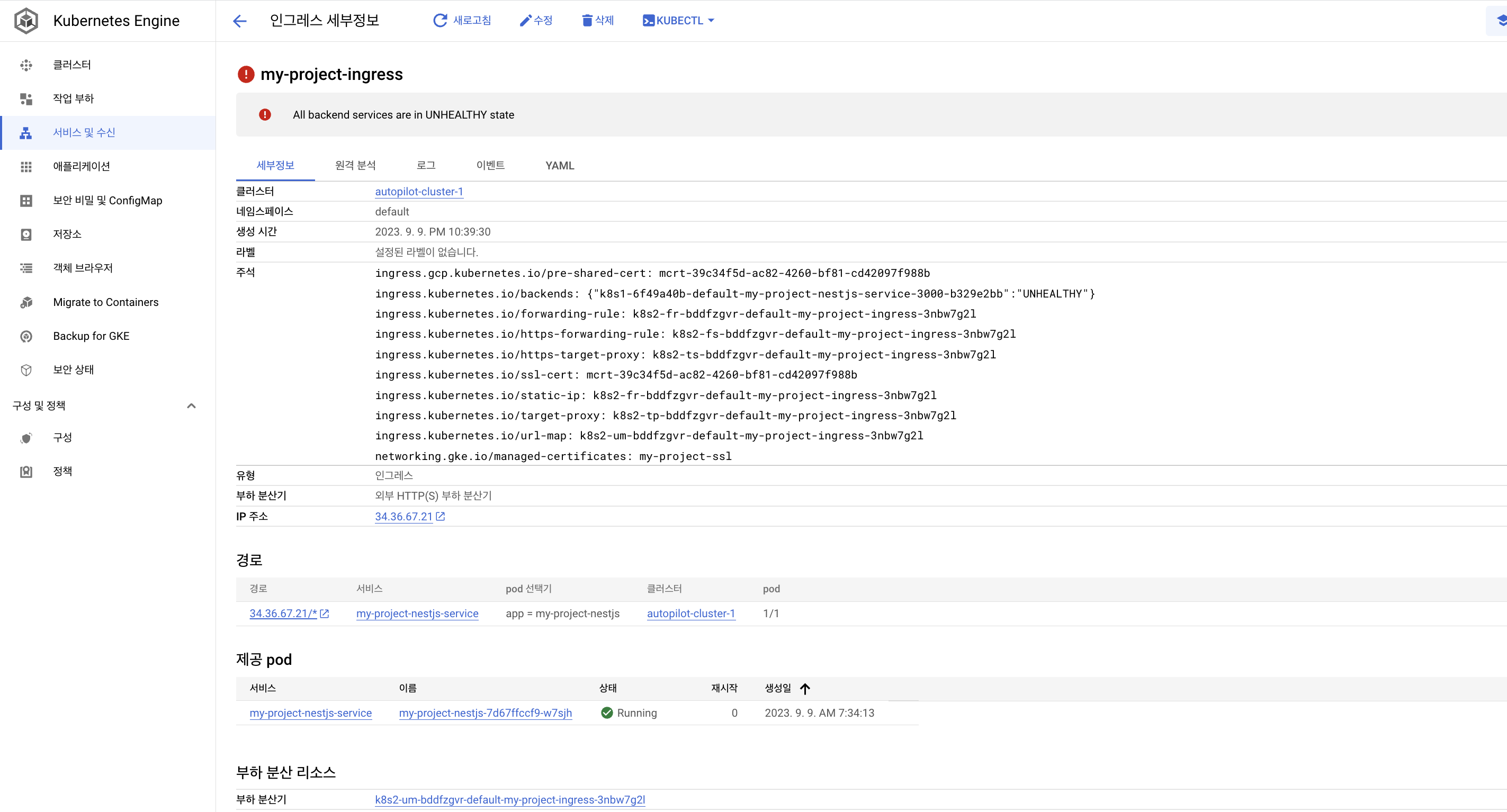Click the 서비스 및 수신 sidebar icon
The width and height of the screenshot is (1507, 812).
[x=26, y=133]
